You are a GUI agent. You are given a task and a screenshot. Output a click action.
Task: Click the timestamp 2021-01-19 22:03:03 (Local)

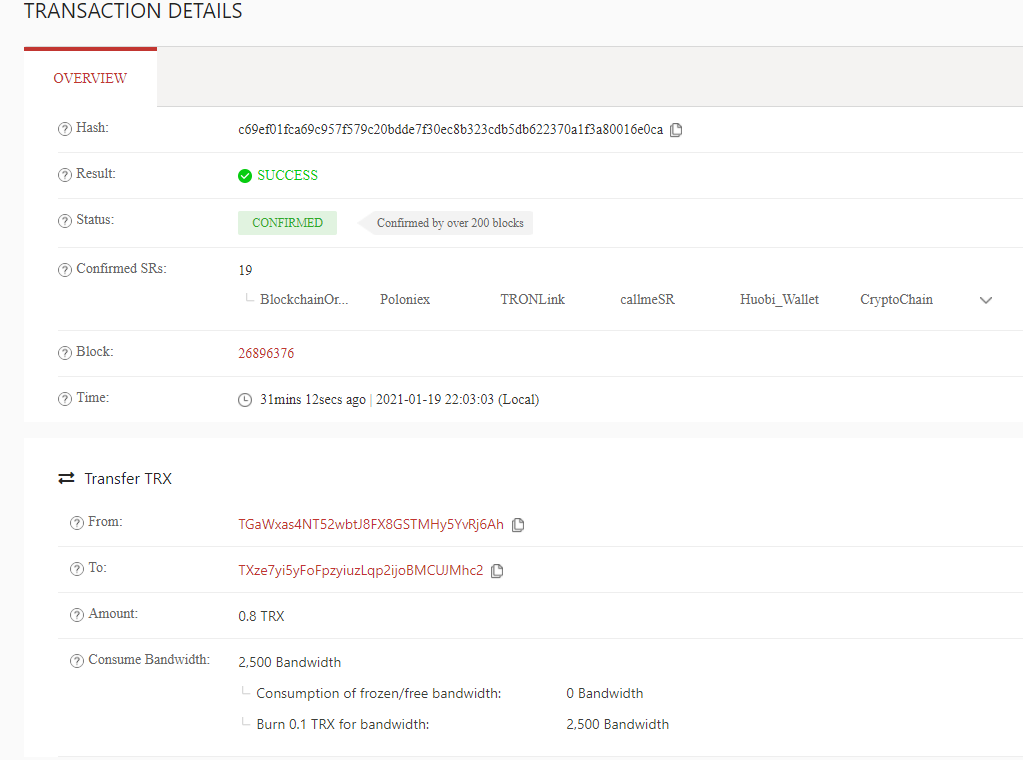(457, 399)
